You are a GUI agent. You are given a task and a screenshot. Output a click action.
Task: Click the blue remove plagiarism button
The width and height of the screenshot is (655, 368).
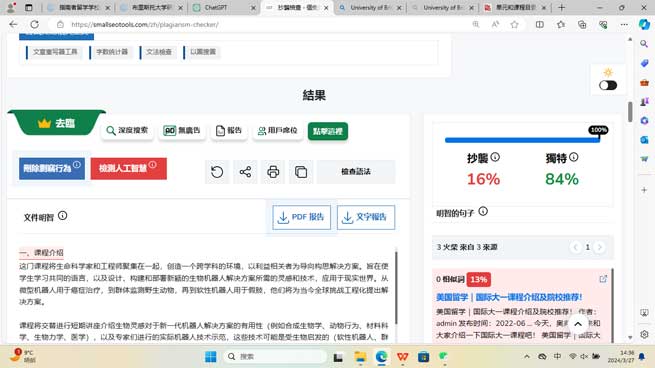click(x=52, y=168)
